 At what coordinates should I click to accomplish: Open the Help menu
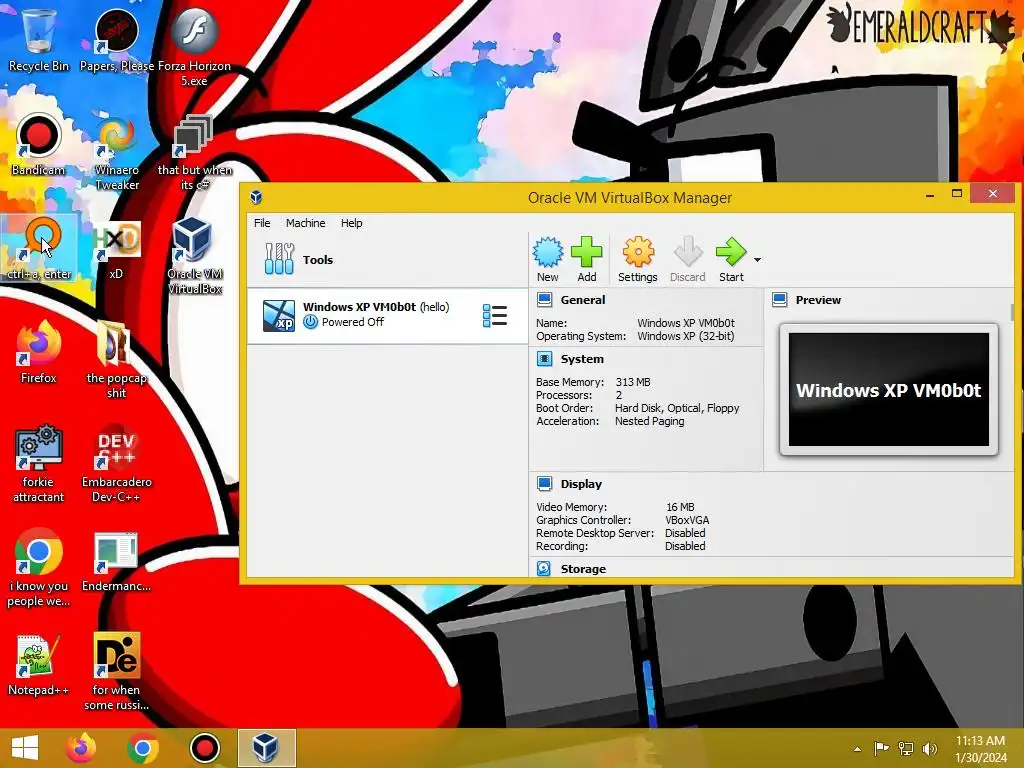pyautogui.click(x=351, y=223)
